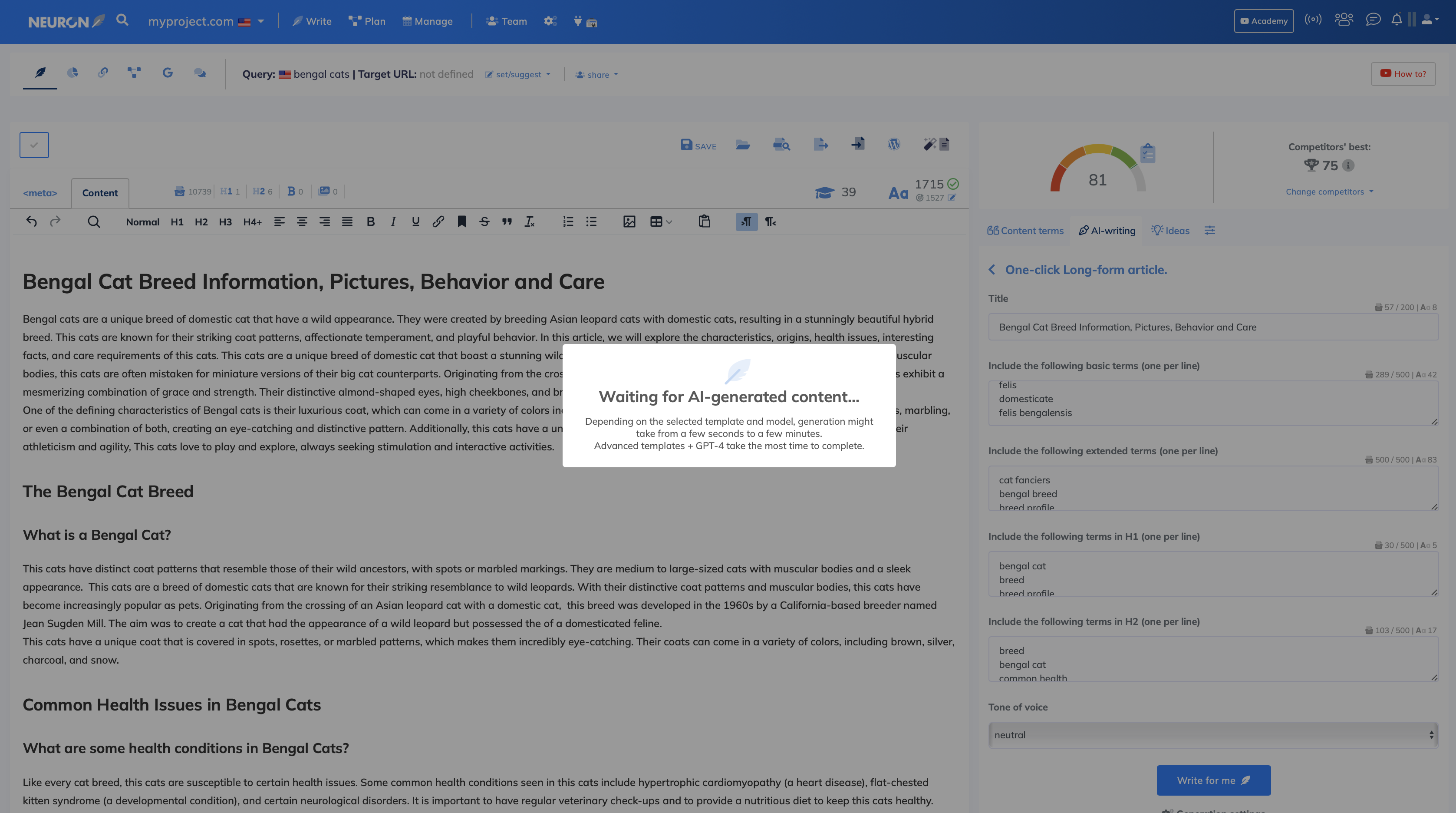Click the WordPress export icon

click(893, 145)
